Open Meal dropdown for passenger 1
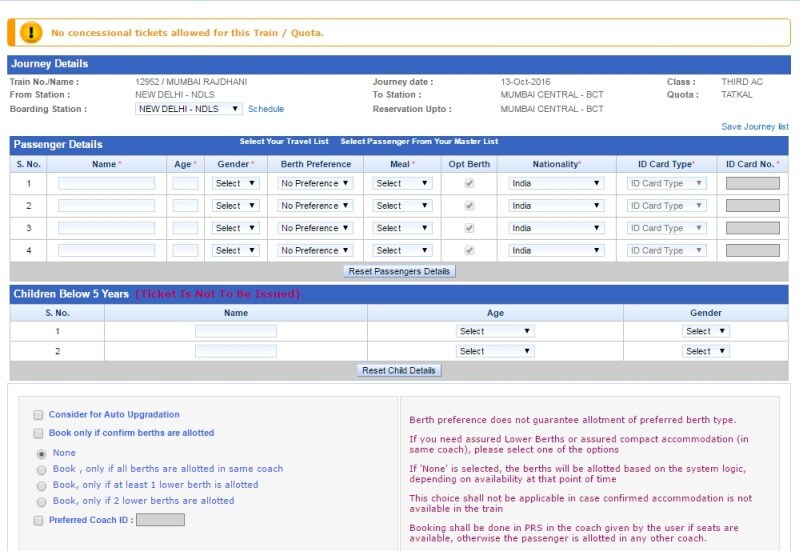 tap(403, 183)
